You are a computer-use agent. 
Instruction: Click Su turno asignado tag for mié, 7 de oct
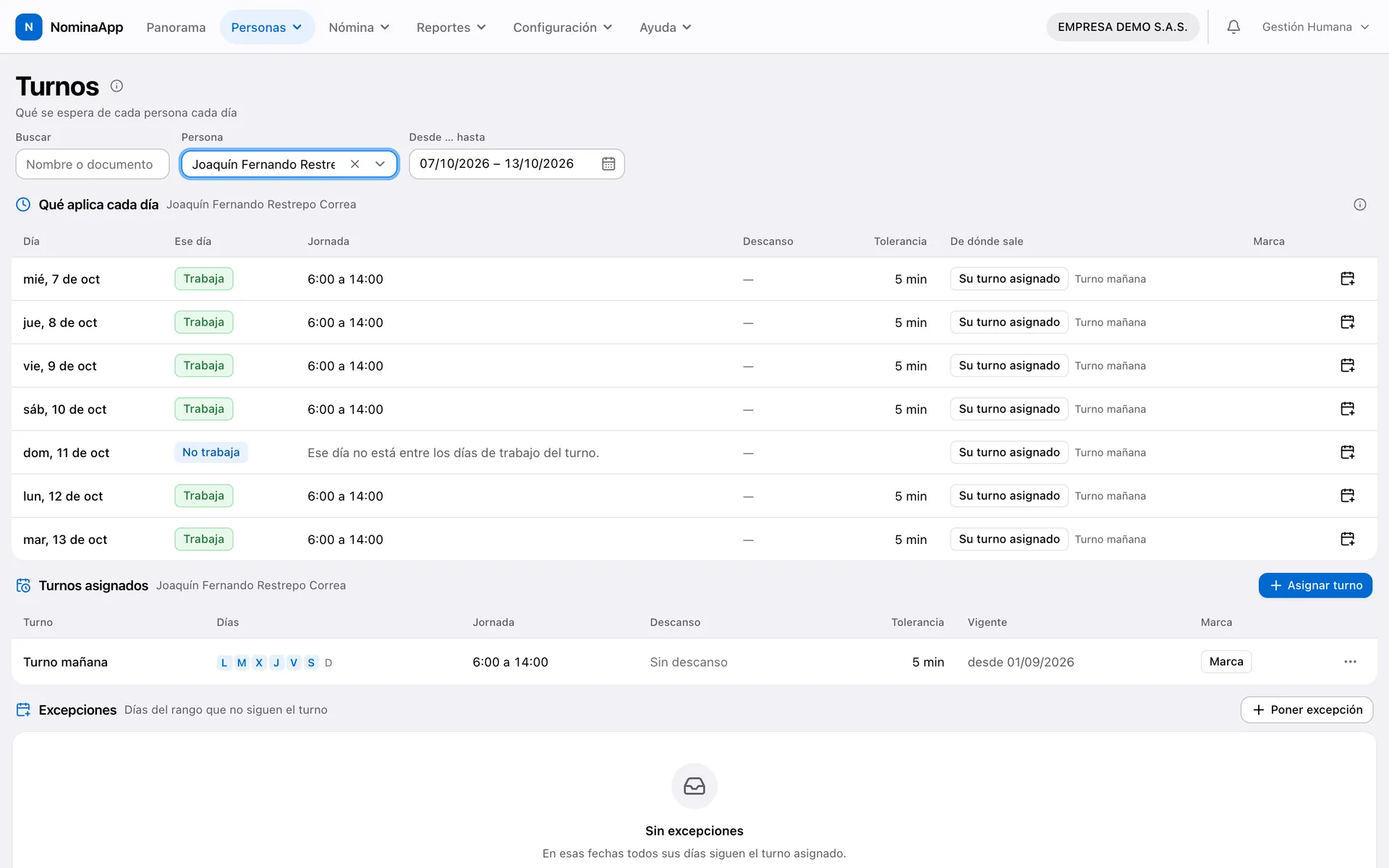[x=1009, y=278]
